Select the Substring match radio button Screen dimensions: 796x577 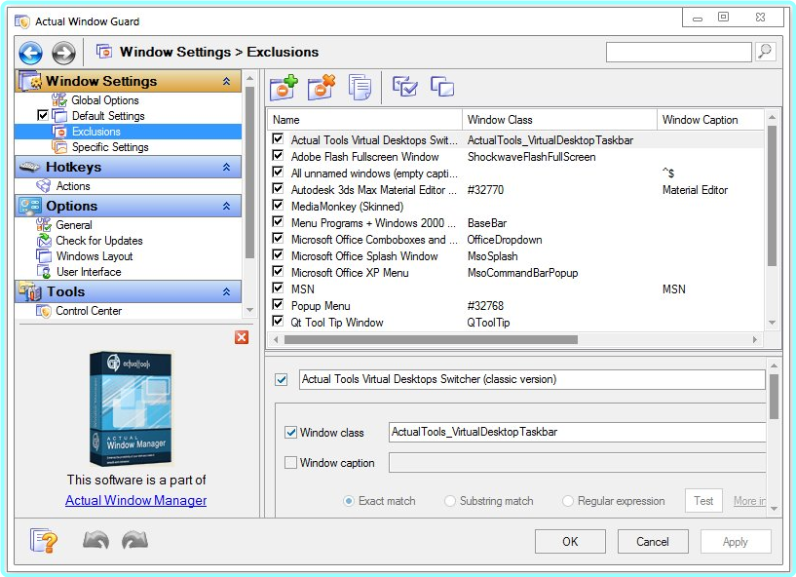click(450, 501)
